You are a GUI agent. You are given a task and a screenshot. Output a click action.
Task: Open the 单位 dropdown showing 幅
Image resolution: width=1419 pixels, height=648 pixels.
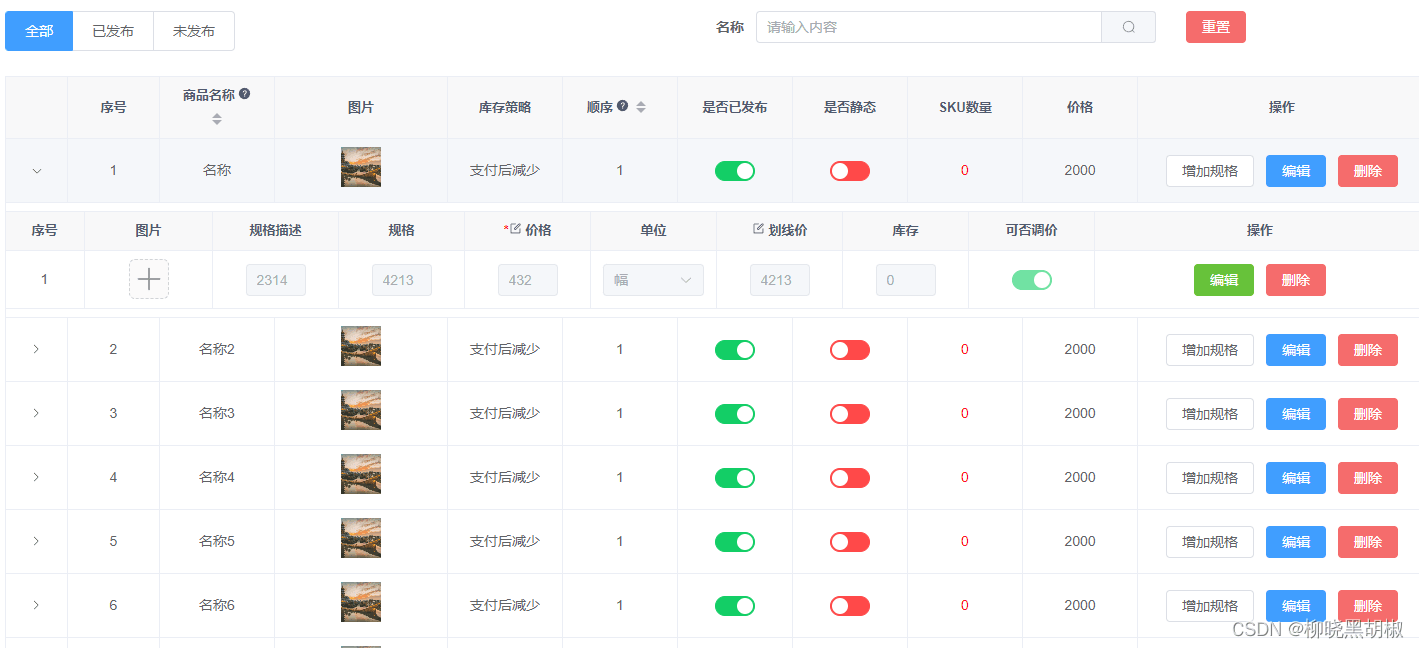click(653, 280)
